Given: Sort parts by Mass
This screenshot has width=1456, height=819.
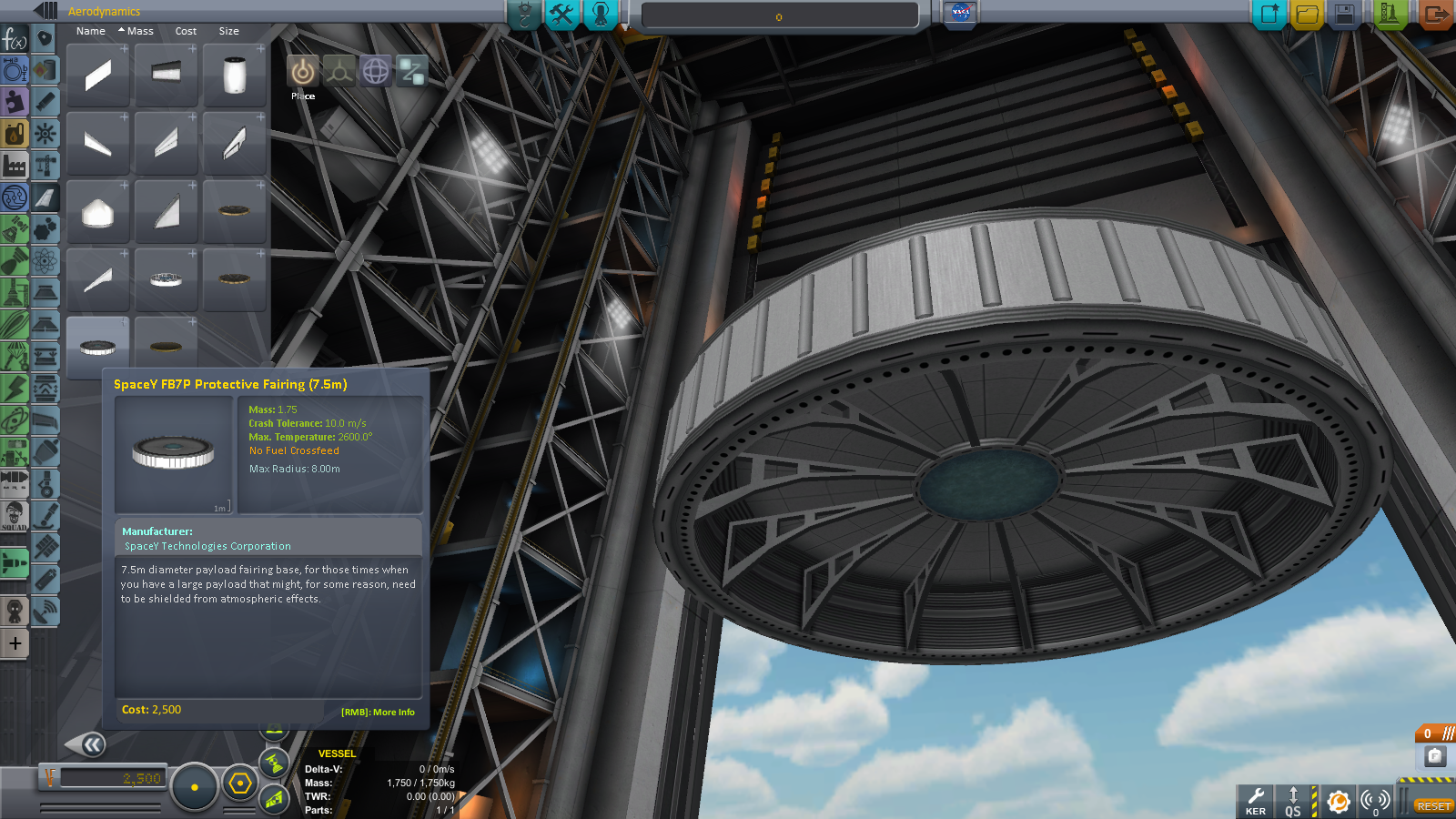Looking at the screenshot, I should pos(140,31).
